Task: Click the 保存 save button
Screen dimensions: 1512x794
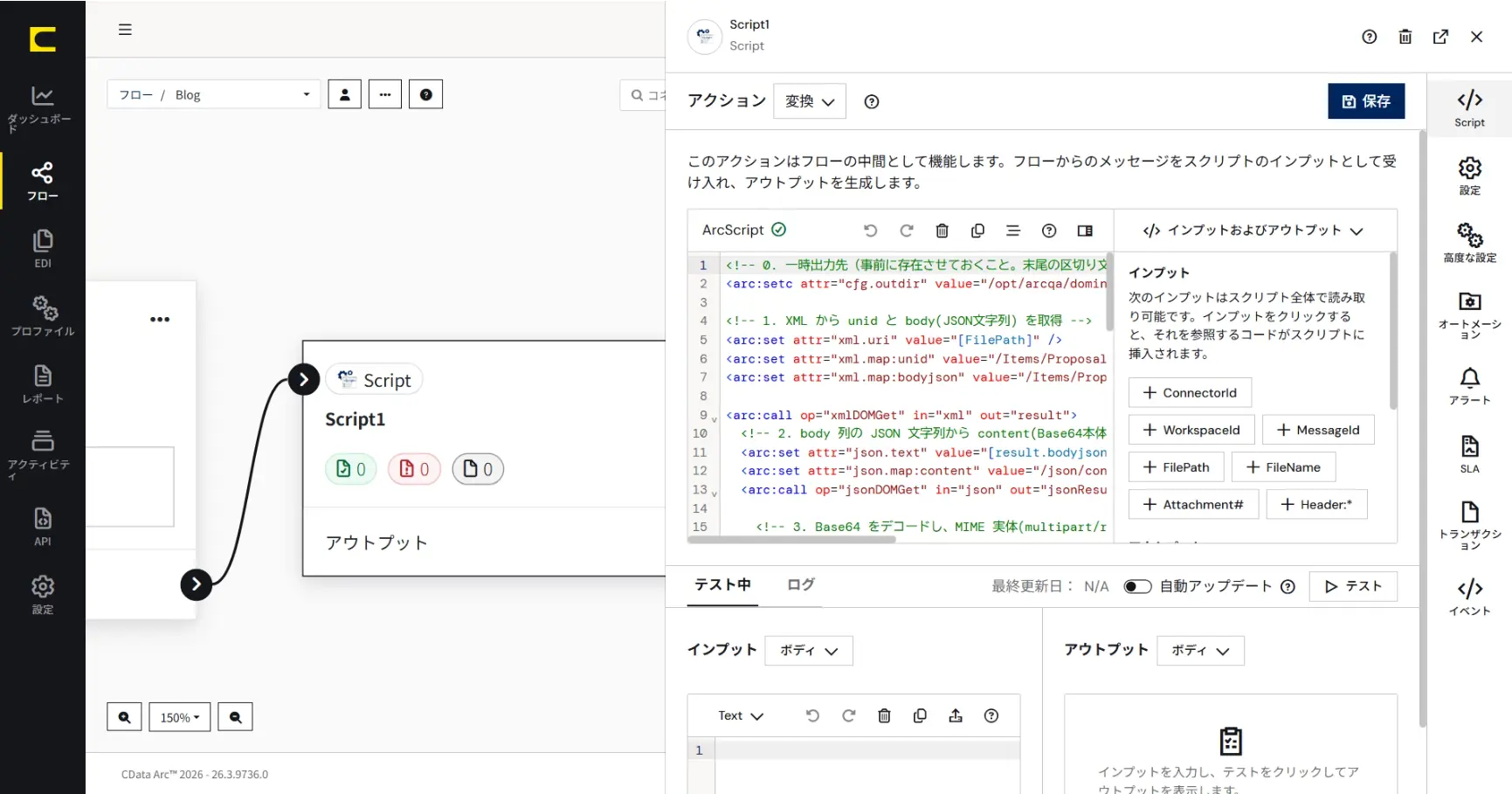Action: 1366,101
